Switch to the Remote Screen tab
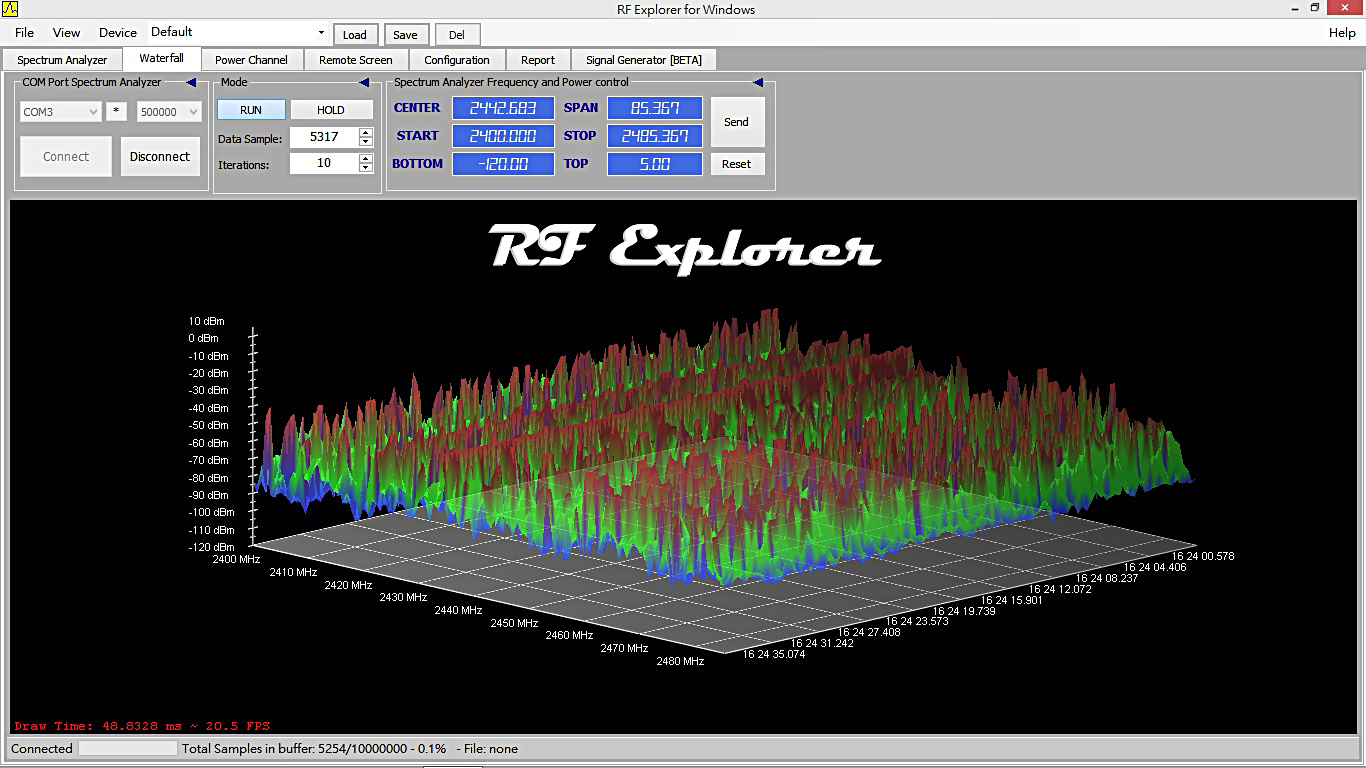 356,60
